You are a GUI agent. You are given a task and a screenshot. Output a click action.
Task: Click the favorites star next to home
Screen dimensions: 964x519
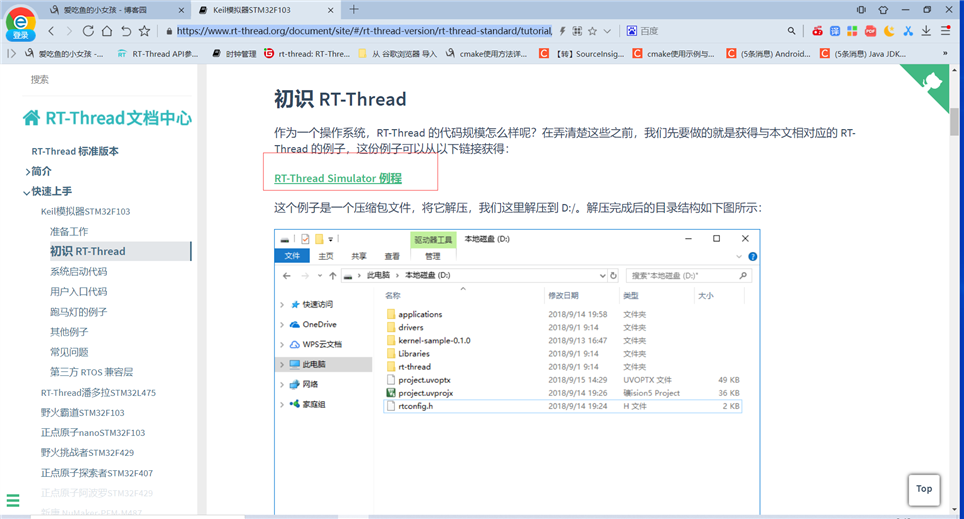click(x=144, y=31)
